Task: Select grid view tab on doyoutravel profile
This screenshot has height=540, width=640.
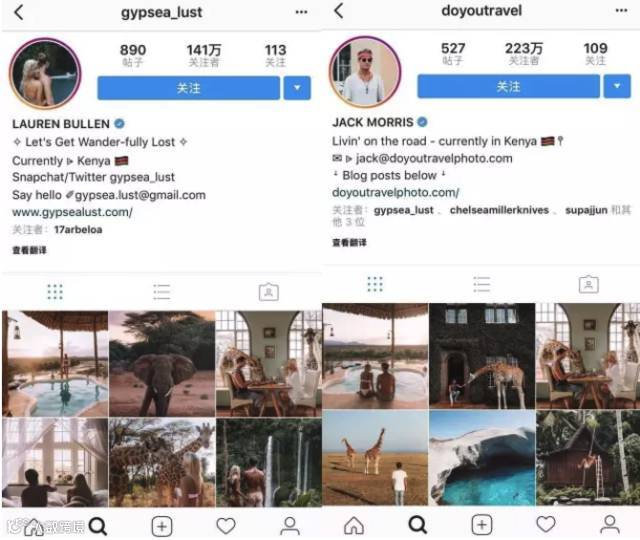Action: 375,284
